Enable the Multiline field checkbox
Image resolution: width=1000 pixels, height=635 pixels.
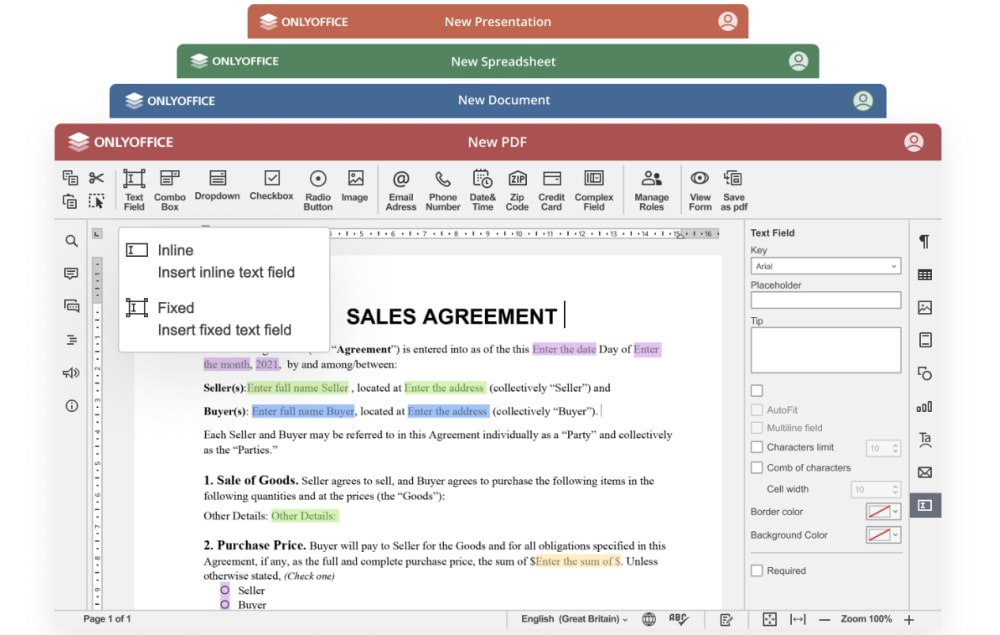click(757, 428)
